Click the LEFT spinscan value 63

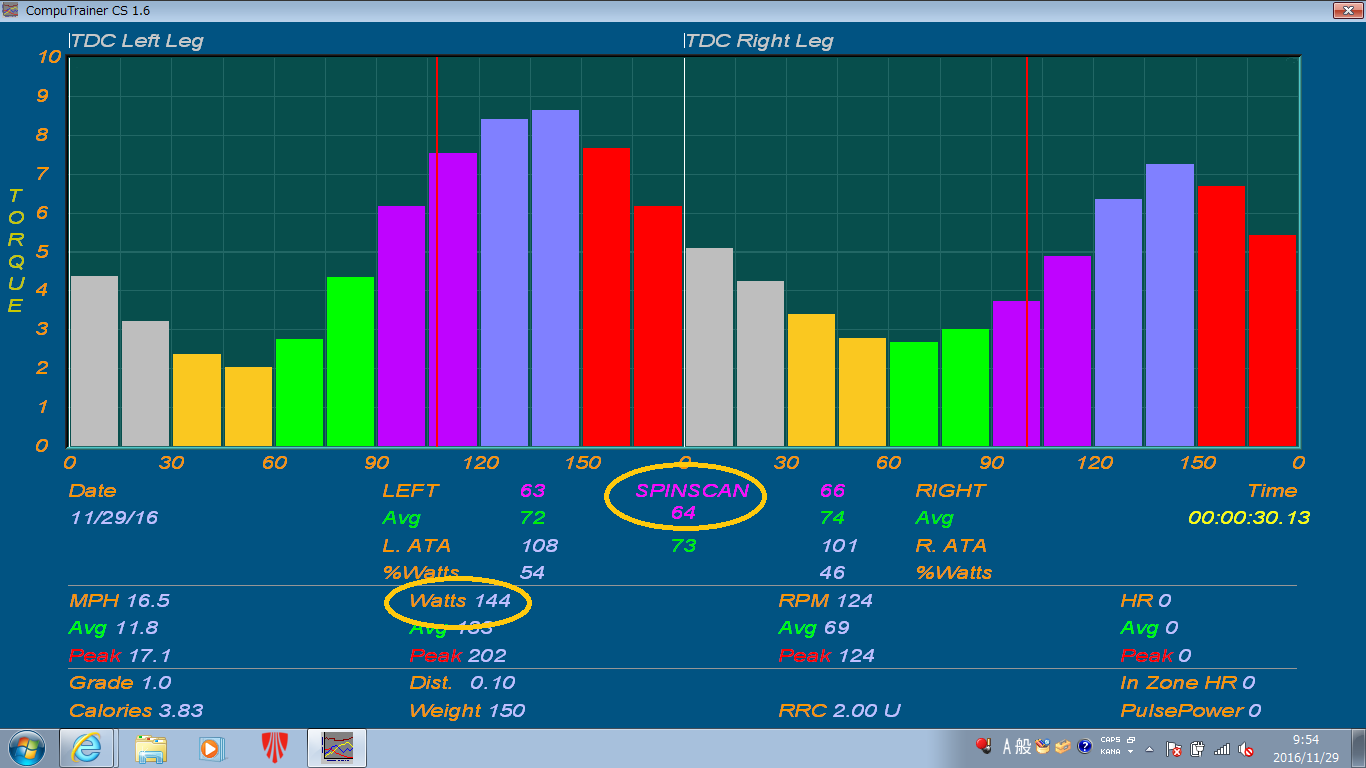click(x=533, y=491)
